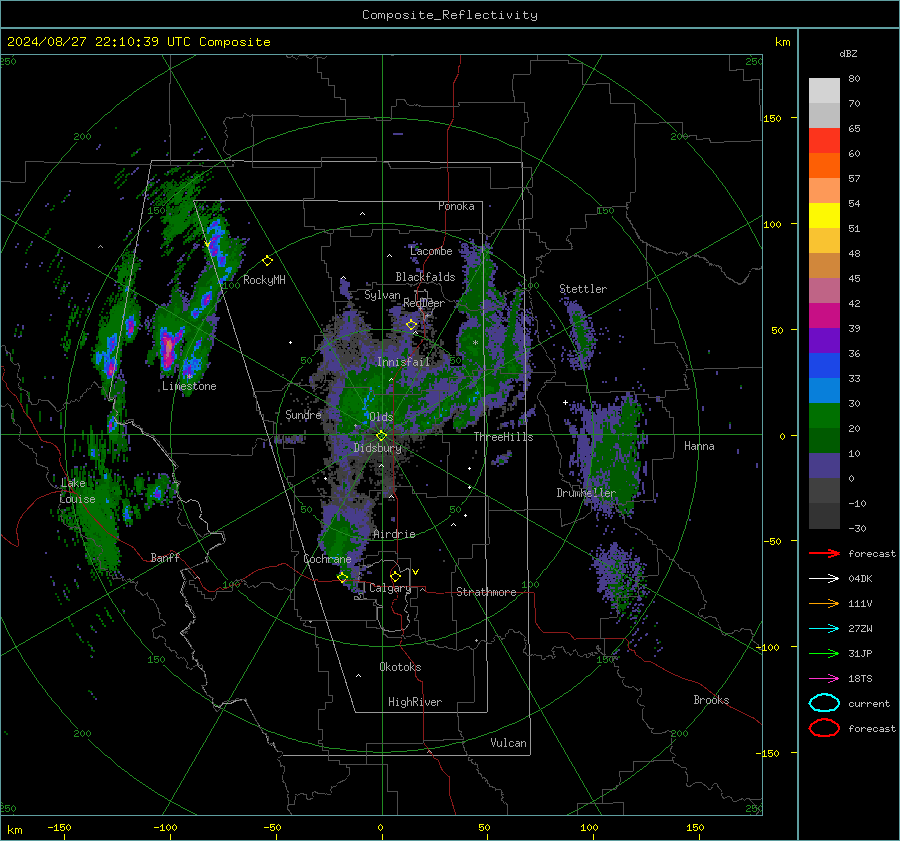Click the red forecast ellipse legend icon
900x841 pixels.
point(824,728)
